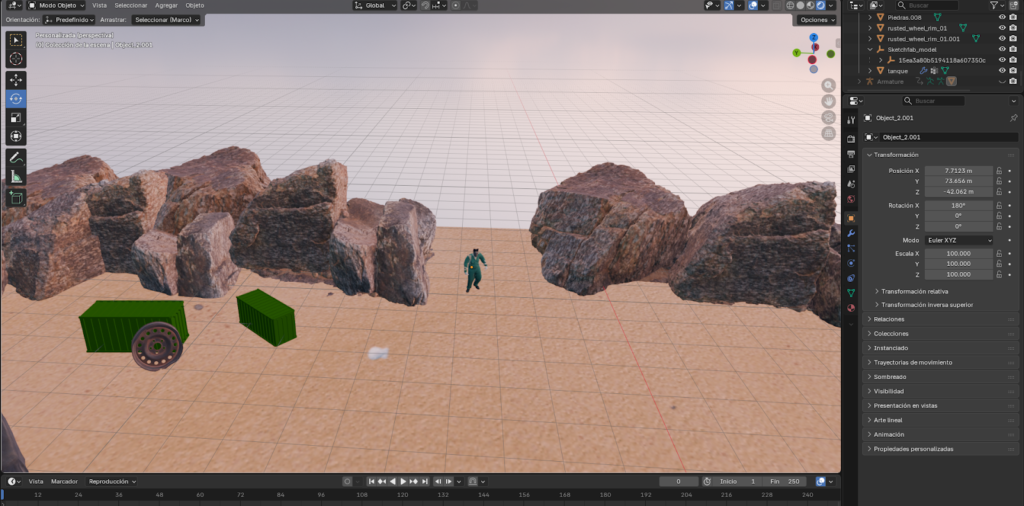Click the viewport zoom magnifier icon
Viewport: 1024px width, 506px height.
(x=829, y=86)
